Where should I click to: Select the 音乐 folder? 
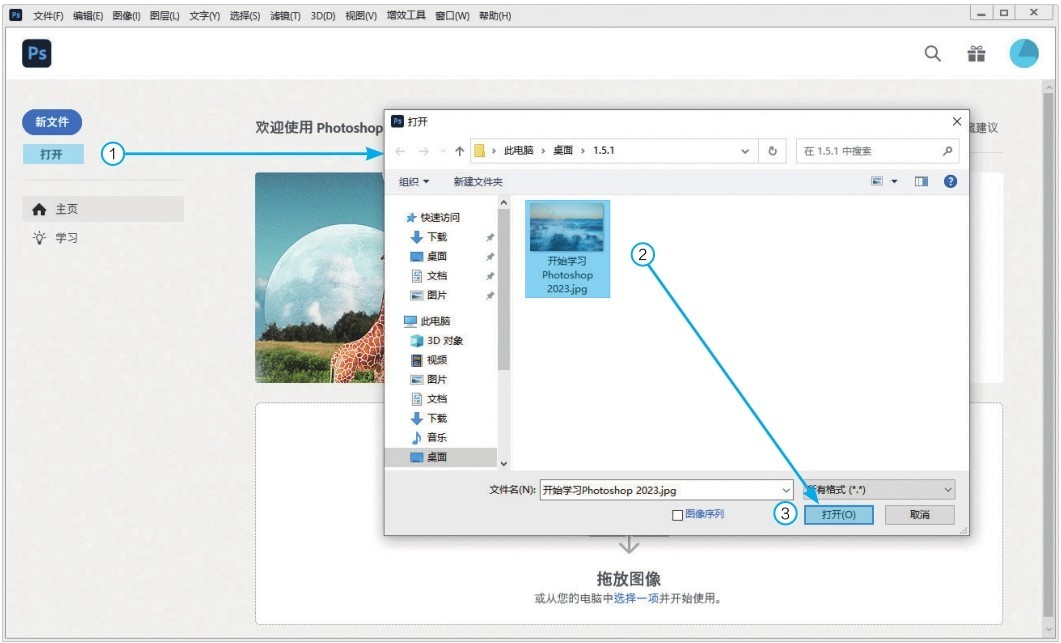coord(429,437)
